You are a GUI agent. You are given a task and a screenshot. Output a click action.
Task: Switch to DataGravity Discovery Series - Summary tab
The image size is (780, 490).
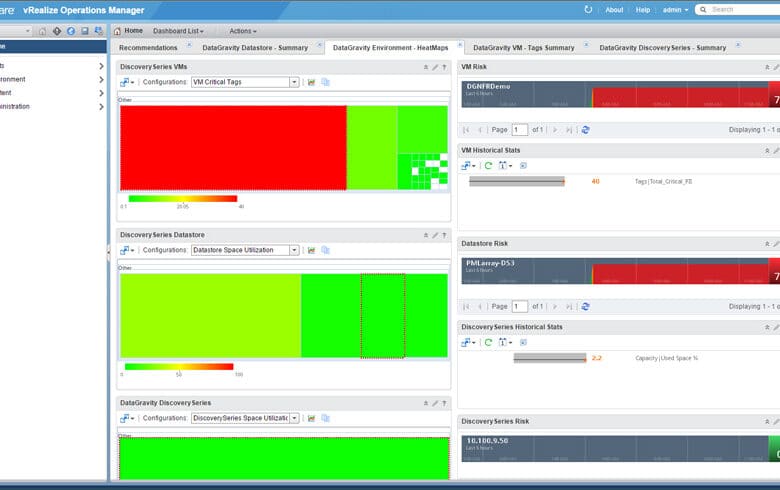663,48
